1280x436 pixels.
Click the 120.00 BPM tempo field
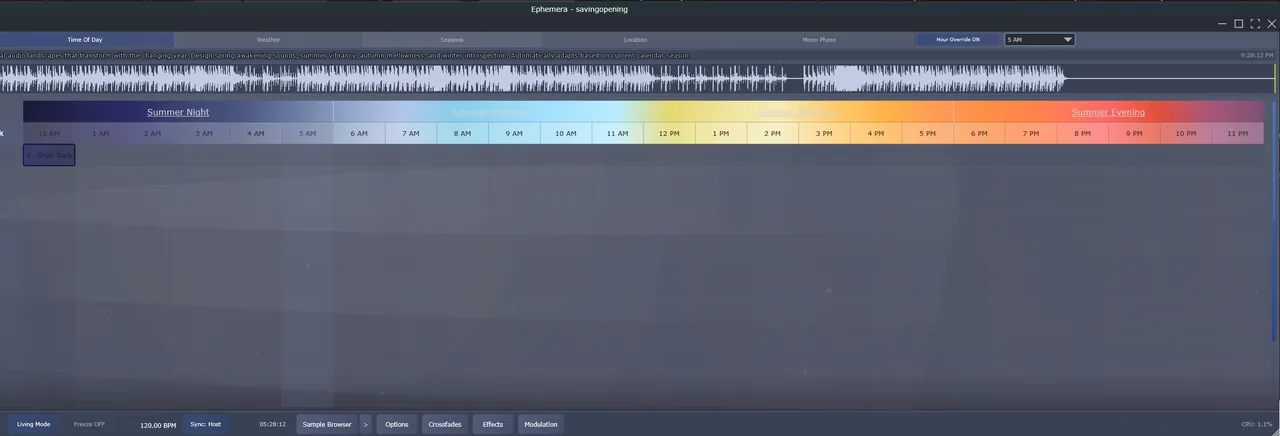point(158,425)
